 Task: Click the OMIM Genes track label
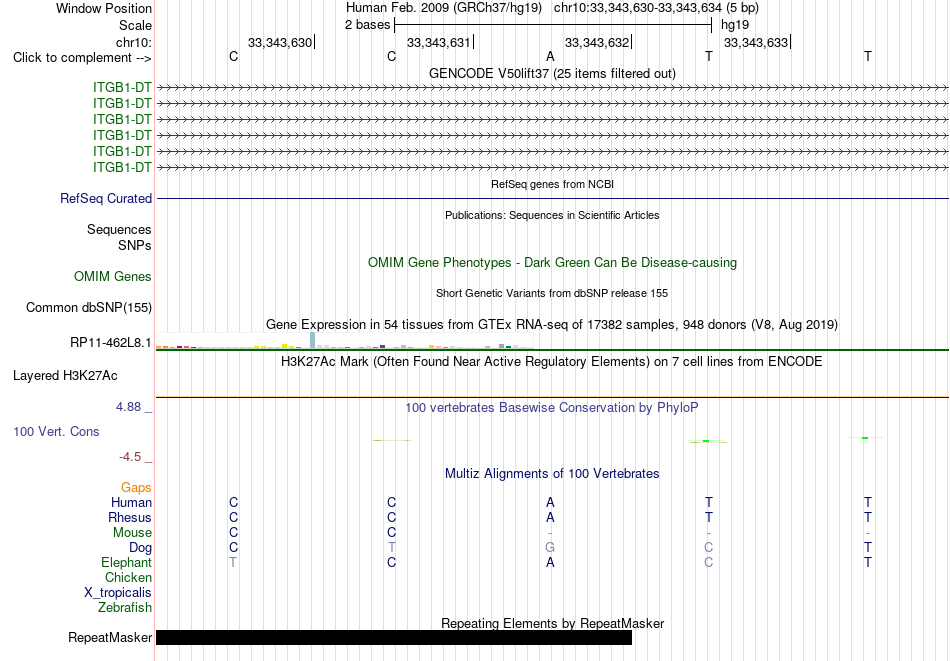(x=113, y=276)
